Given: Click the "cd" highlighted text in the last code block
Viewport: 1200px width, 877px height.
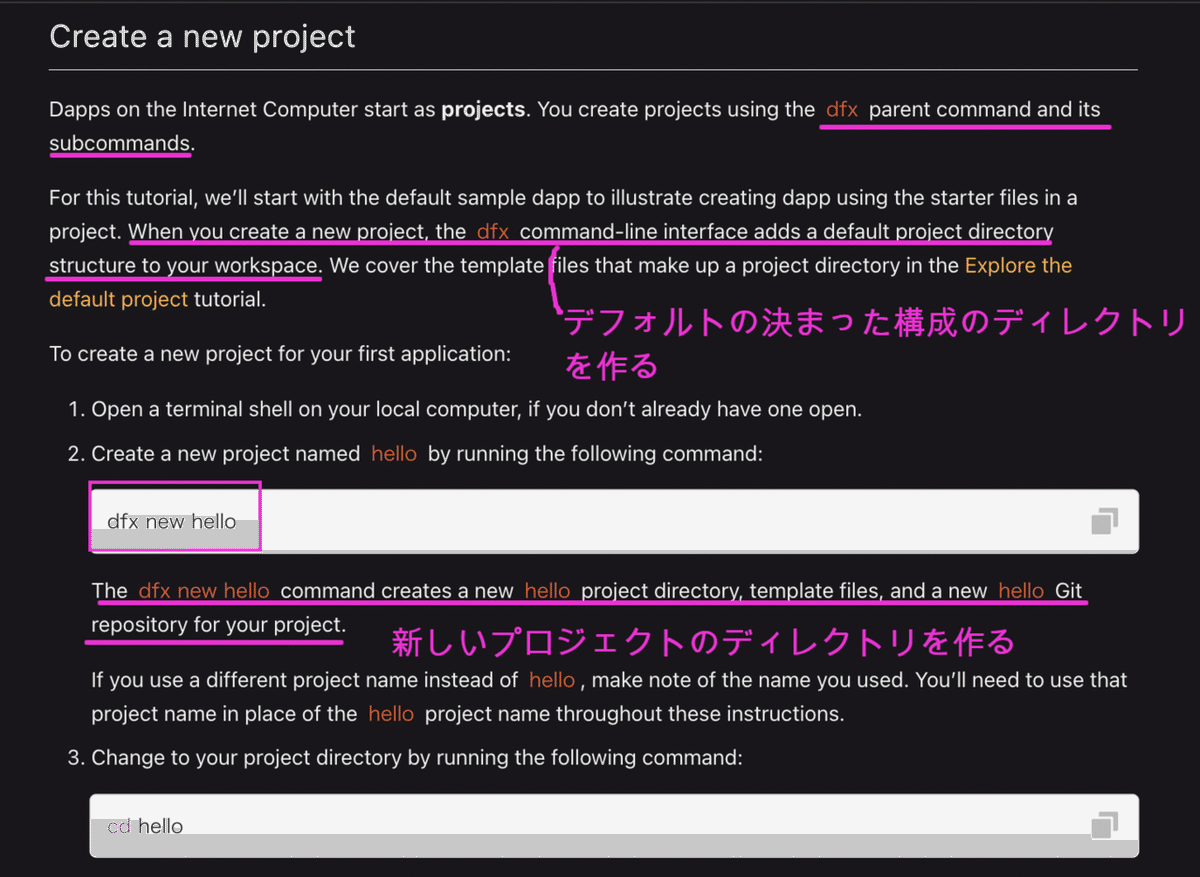Looking at the screenshot, I should point(118,824).
